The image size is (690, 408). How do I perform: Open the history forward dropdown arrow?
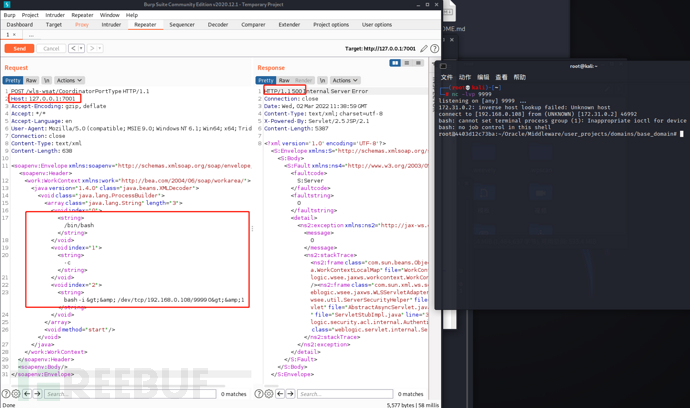[x=100, y=48]
